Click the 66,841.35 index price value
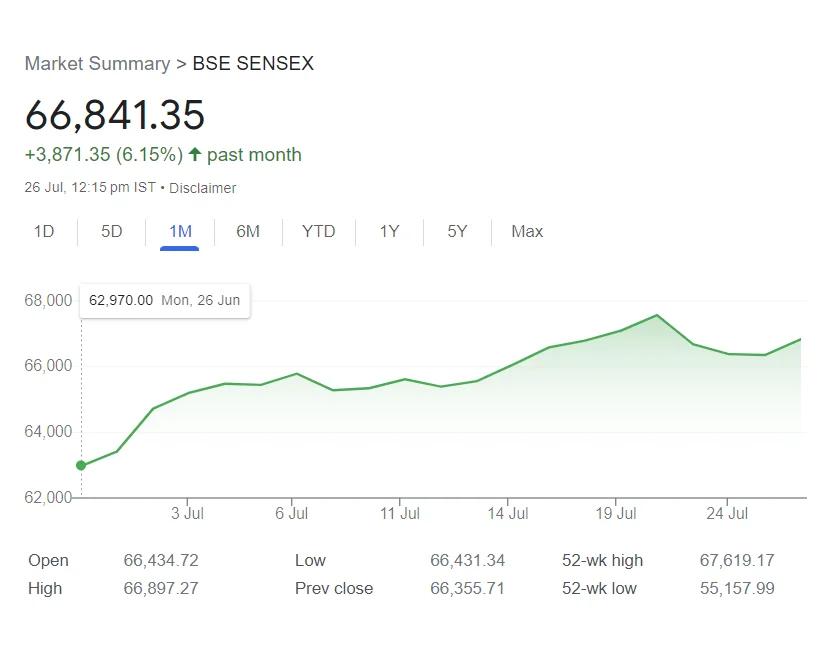The image size is (817, 646). click(114, 115)
